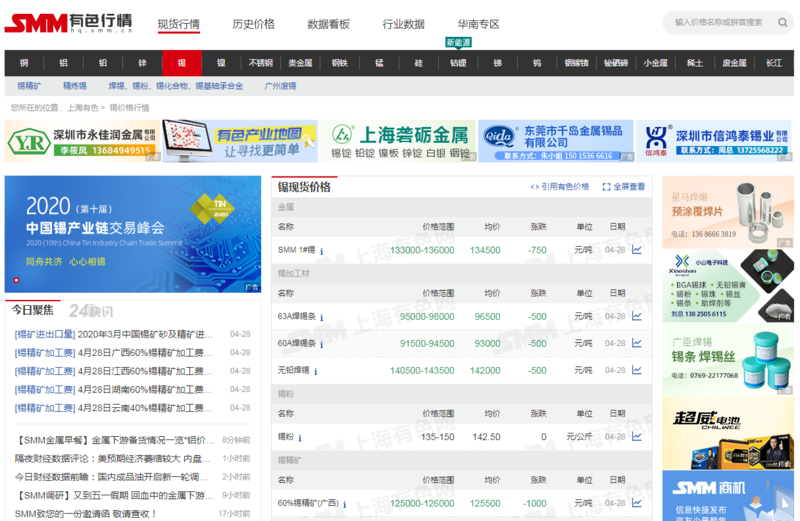
Task: Select 行业数据 top tab
Action: [x=404, y=24]
